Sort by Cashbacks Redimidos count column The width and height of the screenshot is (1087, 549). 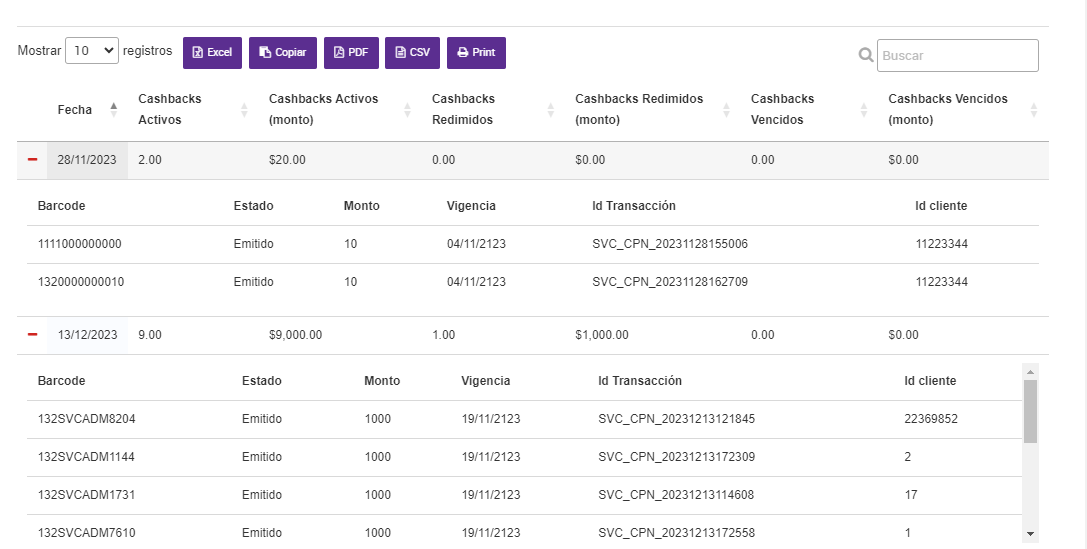click(490, 110)
